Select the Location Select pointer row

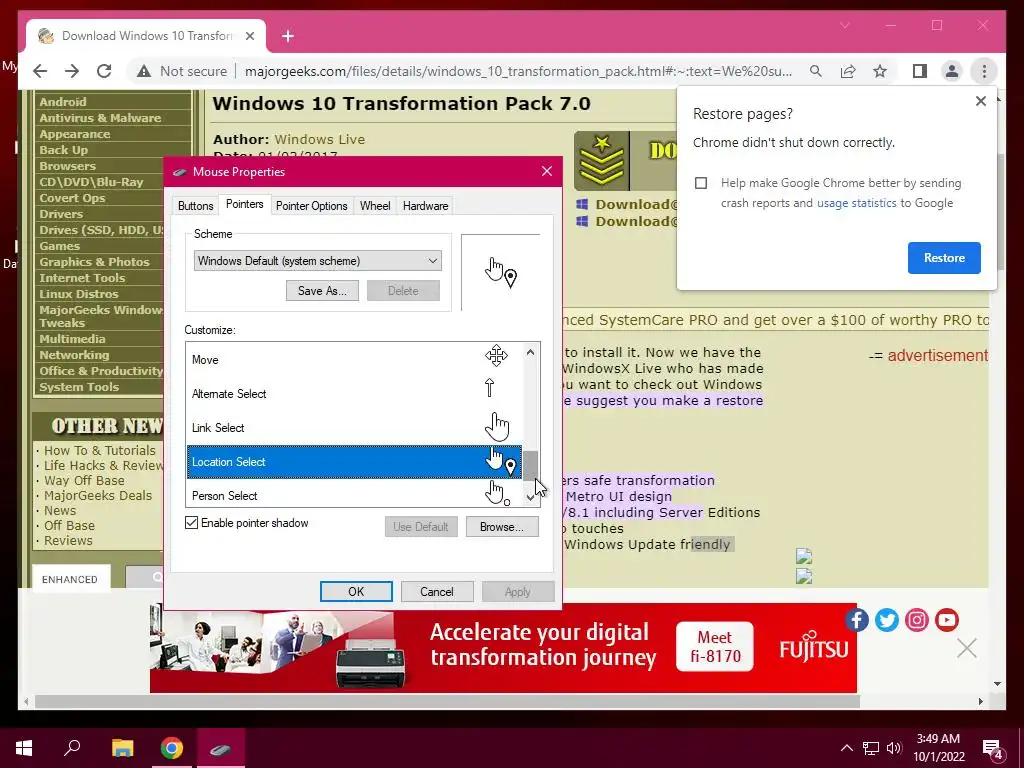click(x=354, y=462)
